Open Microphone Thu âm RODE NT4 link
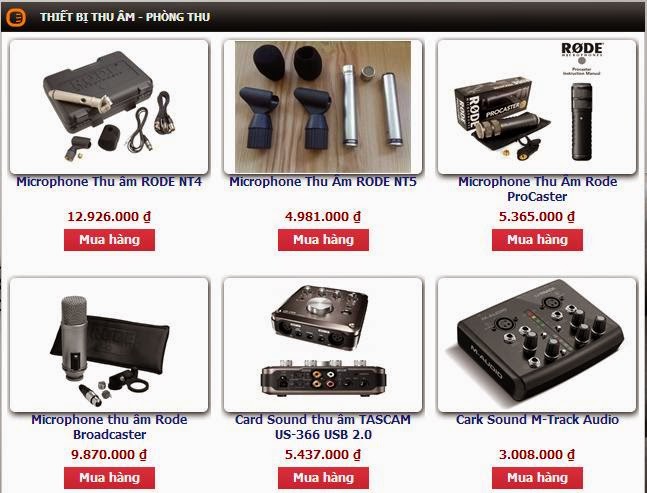 (x=109, y=182)
